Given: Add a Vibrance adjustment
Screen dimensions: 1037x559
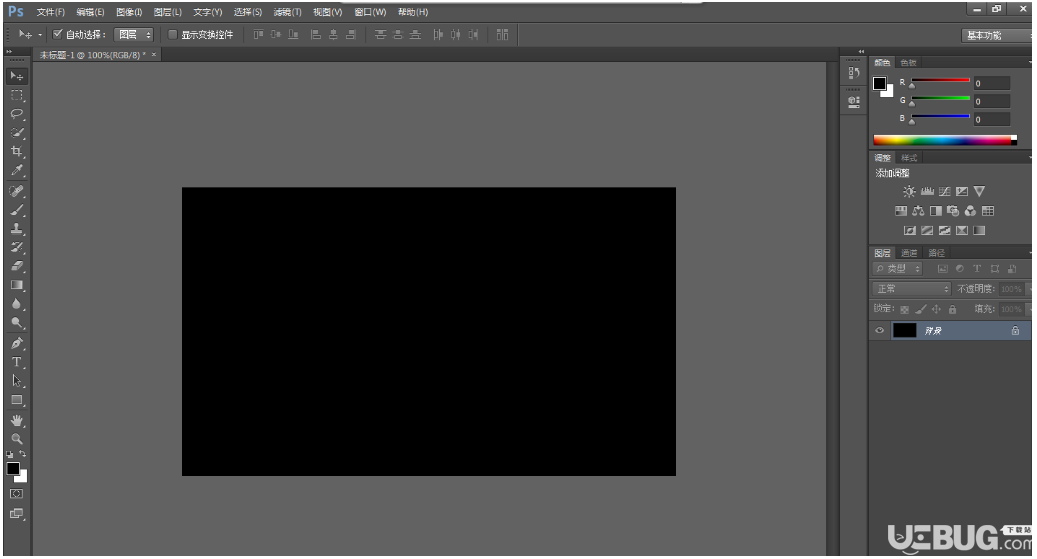Looking at the screenshot, I should click(x=979, y=191).
